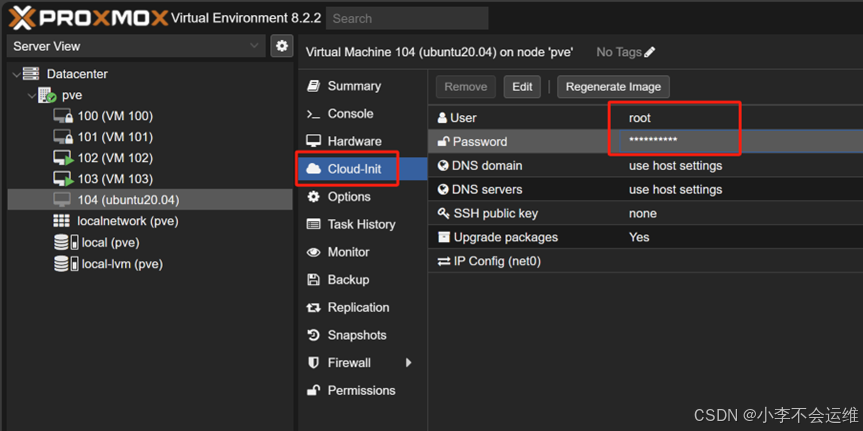The width and height of the screenshot is (863, 431).
Task: Click the pencil icon to edit tags
Action: tap(649, 52)
